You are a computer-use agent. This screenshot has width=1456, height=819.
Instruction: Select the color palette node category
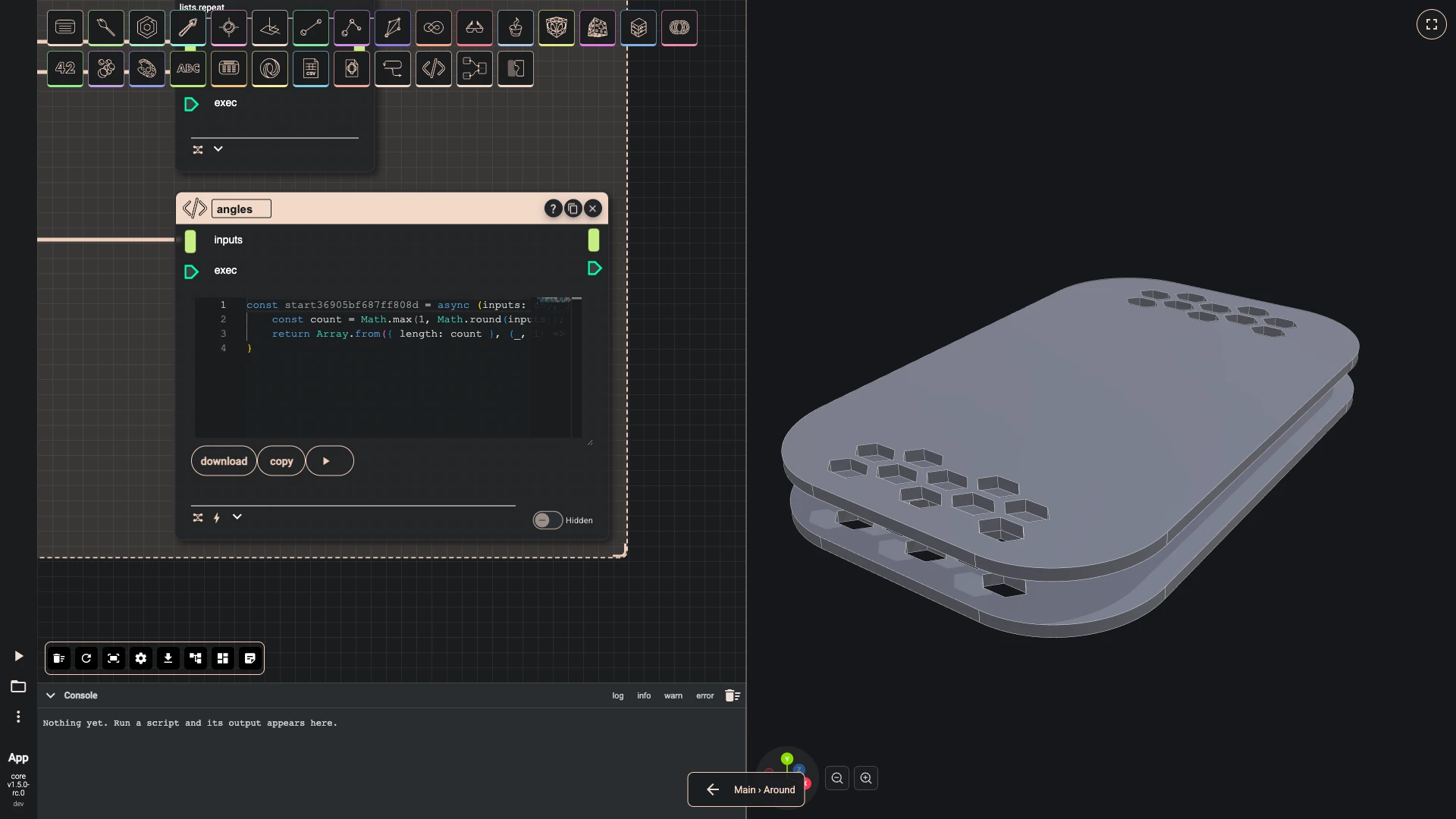coord(147,68)
